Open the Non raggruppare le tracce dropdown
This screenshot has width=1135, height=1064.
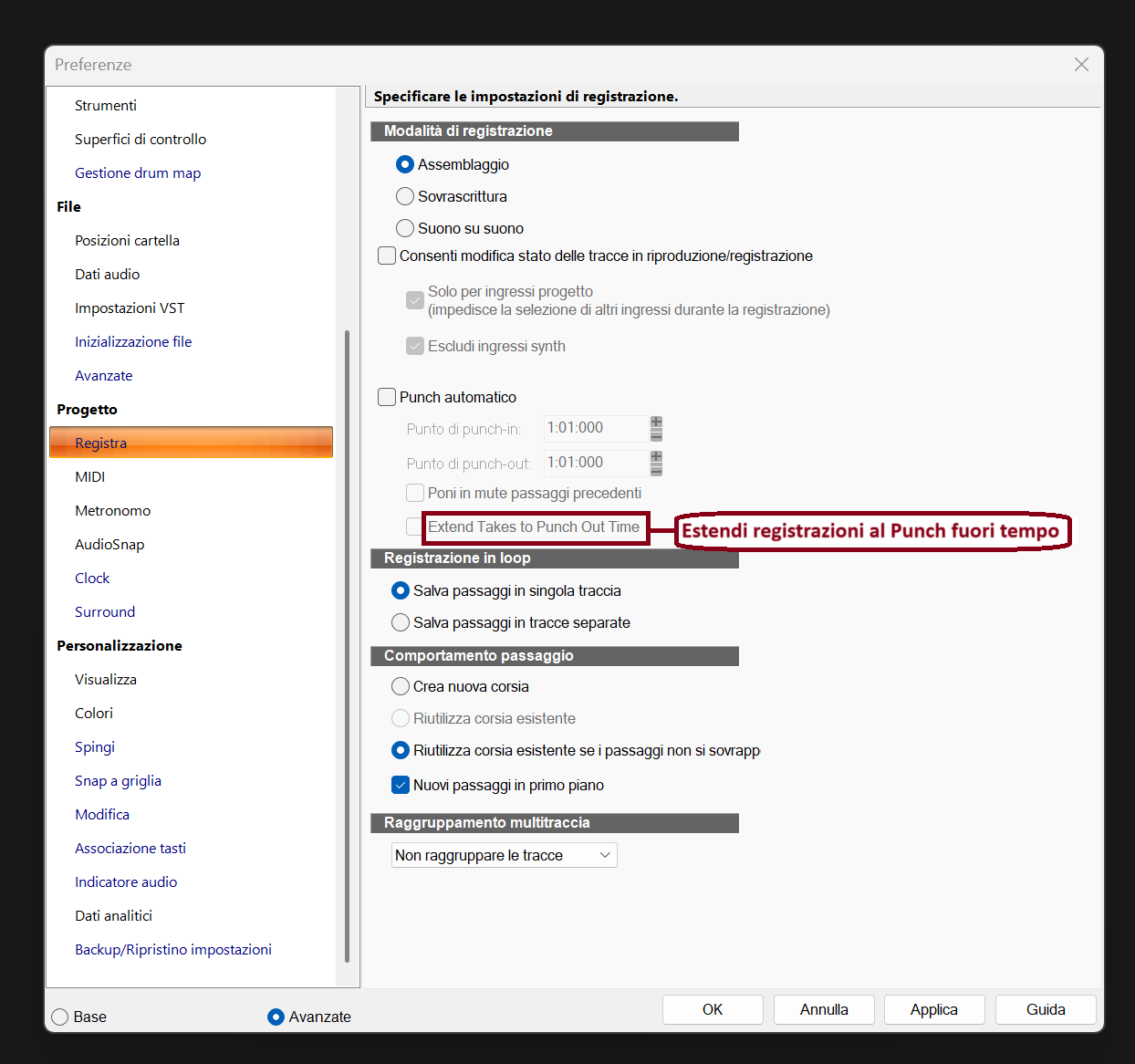point(505,855)
